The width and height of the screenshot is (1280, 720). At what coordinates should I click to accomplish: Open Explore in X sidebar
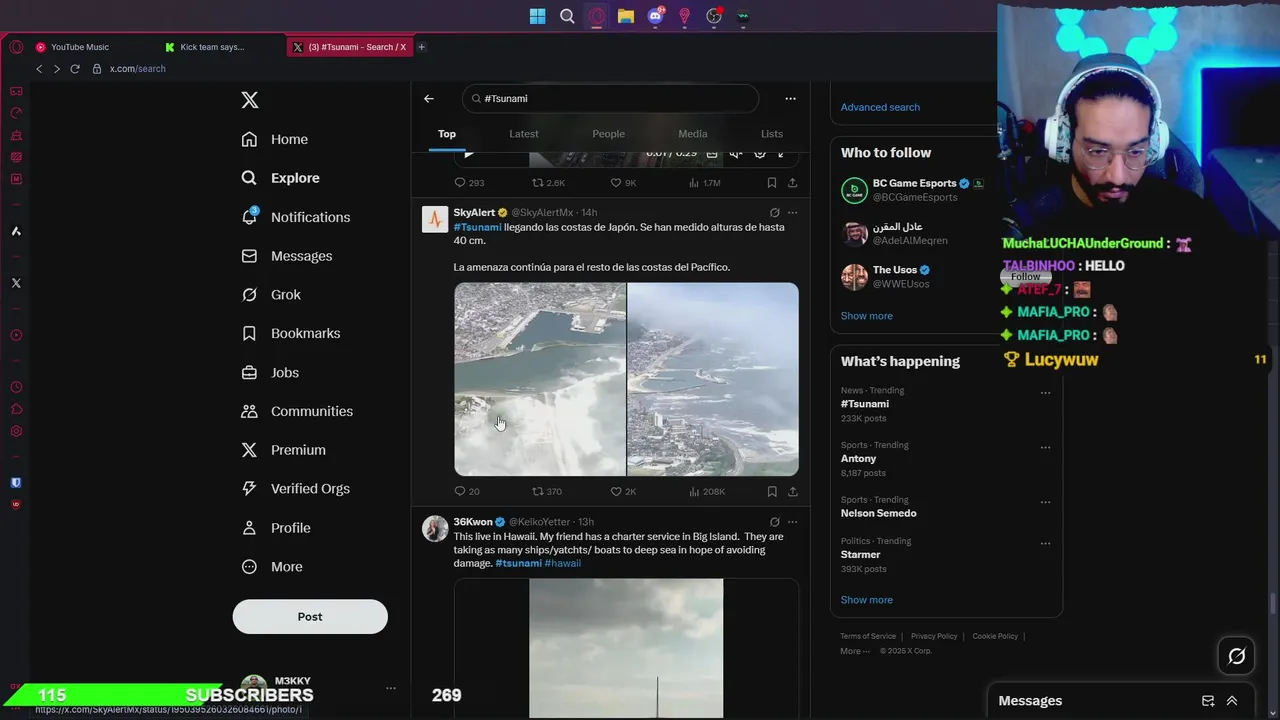pos(281,178)
